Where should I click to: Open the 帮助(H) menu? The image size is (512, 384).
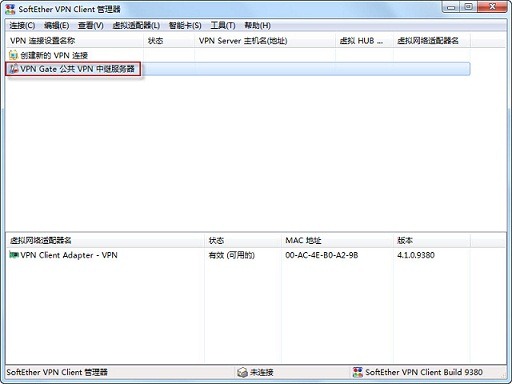coord(257,25)
